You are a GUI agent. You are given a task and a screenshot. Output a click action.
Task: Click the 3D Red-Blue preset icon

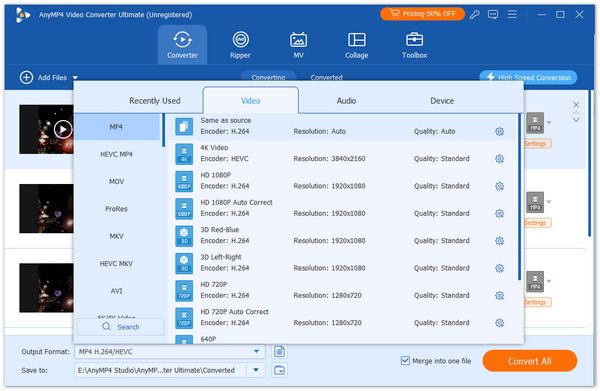tap(184, 236)
